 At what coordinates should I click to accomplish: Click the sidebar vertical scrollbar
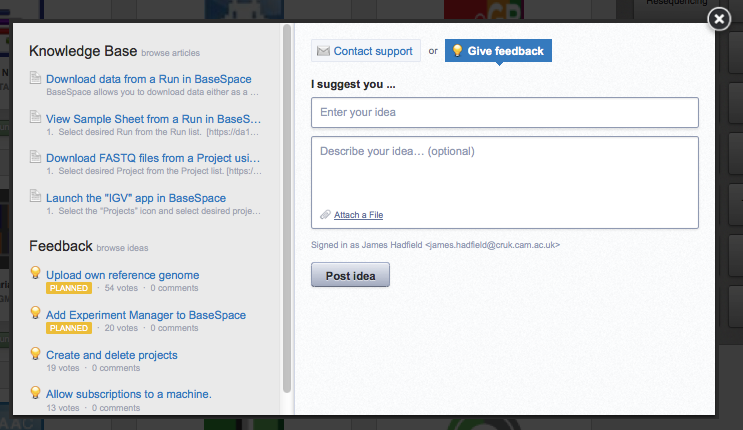coord(287,200)
